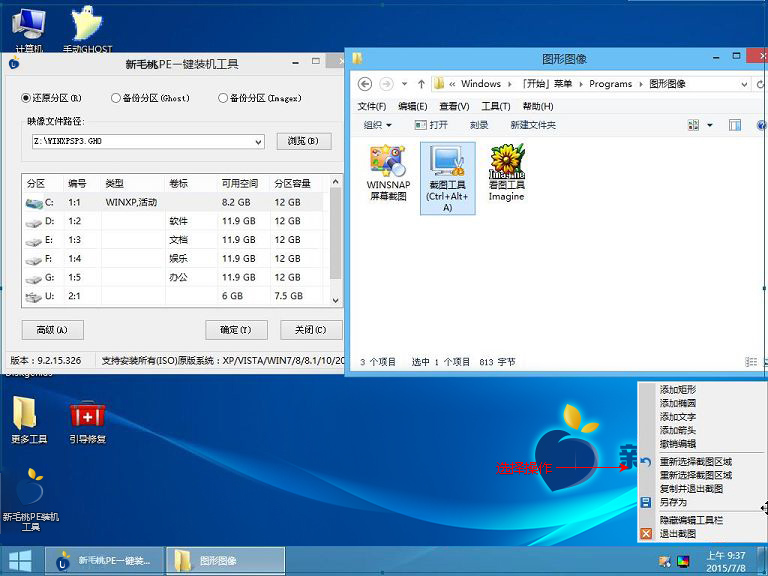
Task: Select the G: 办公 partition row
Action: click(174, 277)
